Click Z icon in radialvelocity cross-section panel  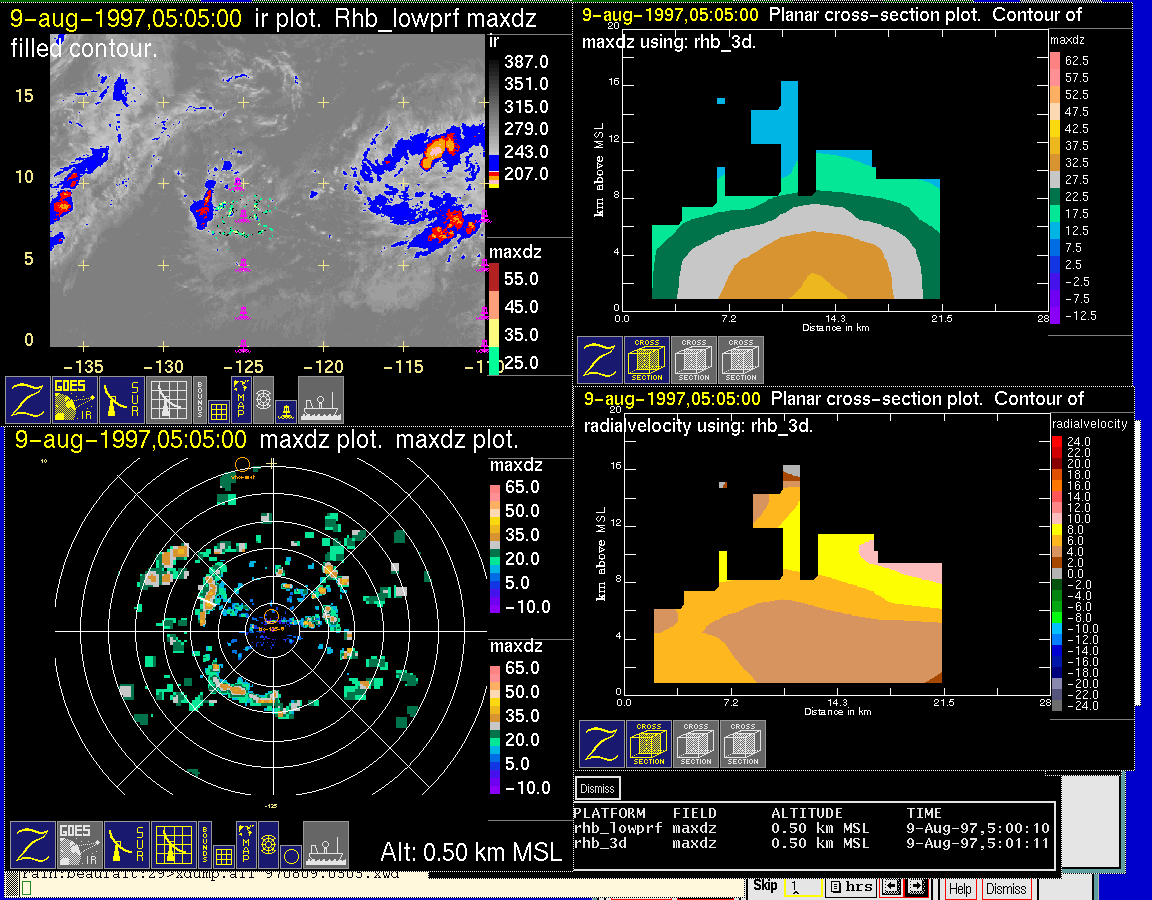point(602,744)
